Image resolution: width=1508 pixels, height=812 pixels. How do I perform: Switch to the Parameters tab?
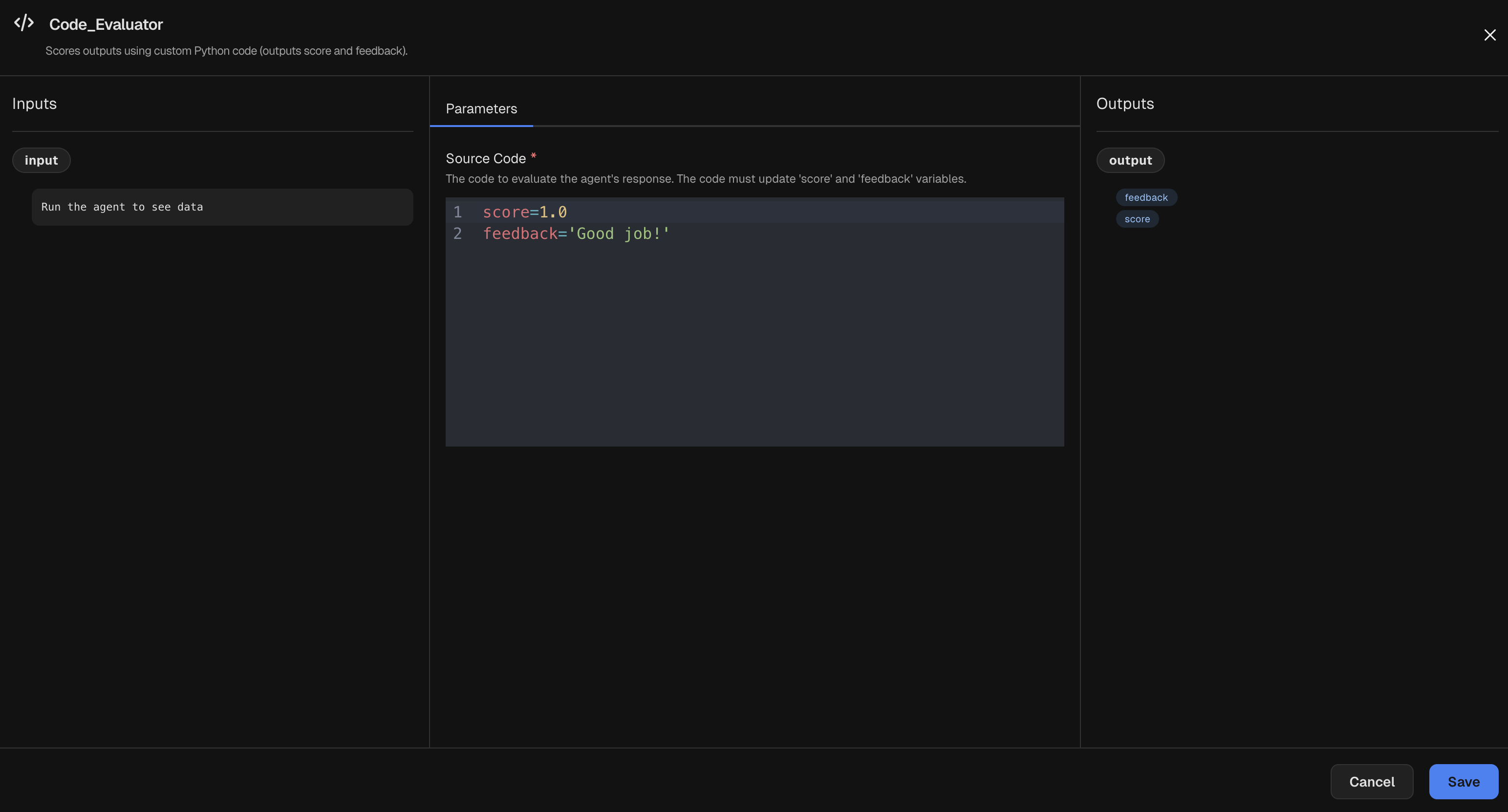point(481,109)
